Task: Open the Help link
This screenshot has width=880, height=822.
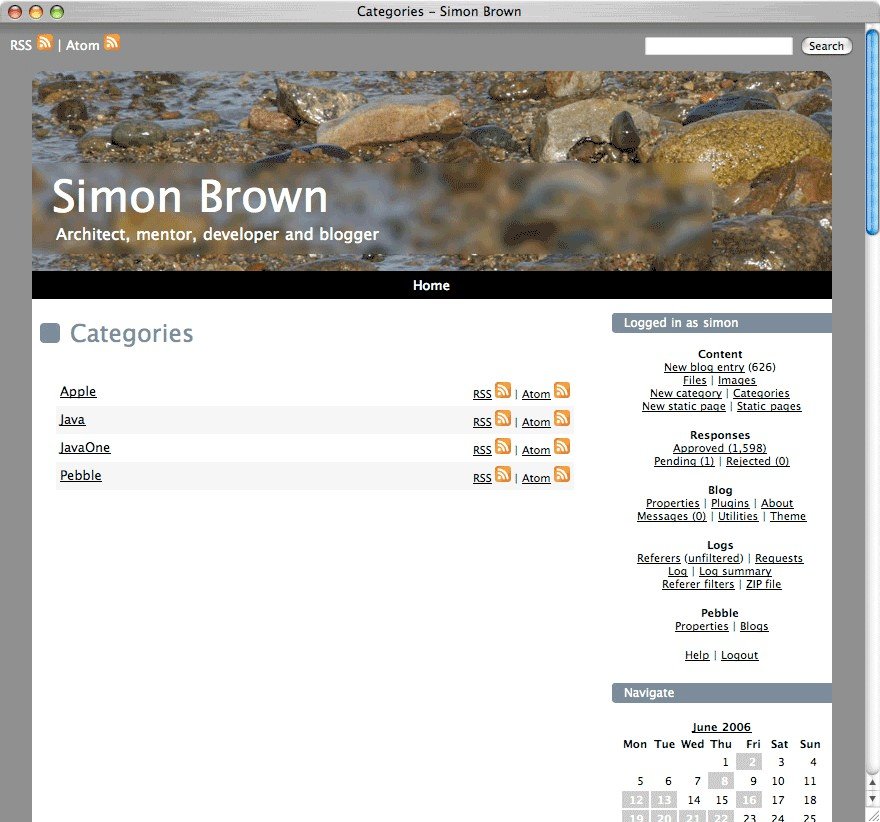Action: [x=697, y=655]
